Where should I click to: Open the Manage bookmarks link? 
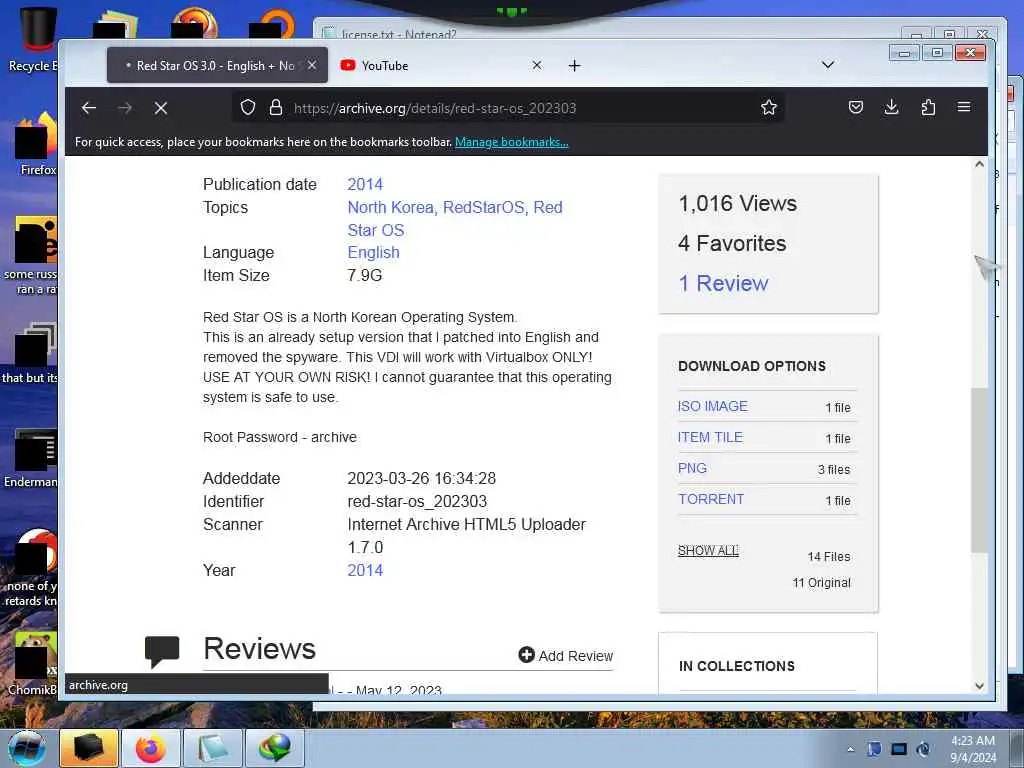tap(511, 142)
